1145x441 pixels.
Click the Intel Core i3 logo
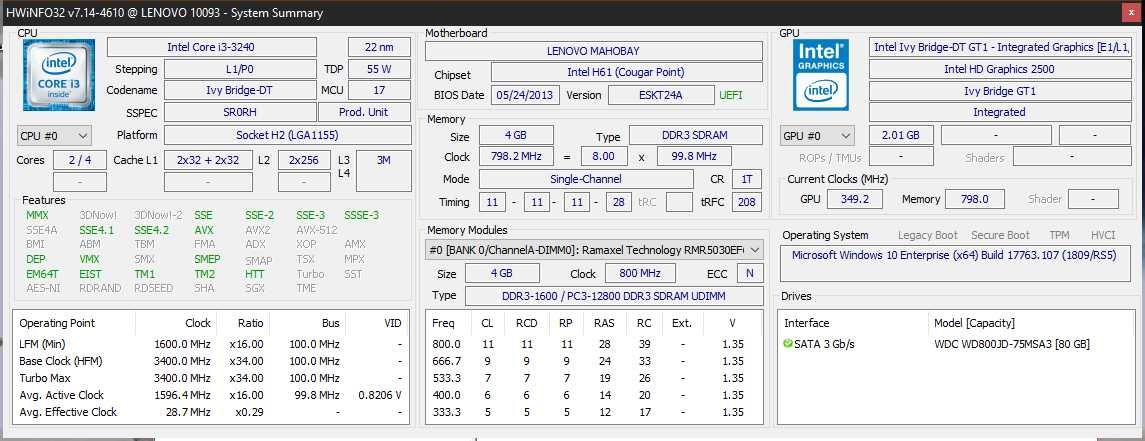coord(58,74)
